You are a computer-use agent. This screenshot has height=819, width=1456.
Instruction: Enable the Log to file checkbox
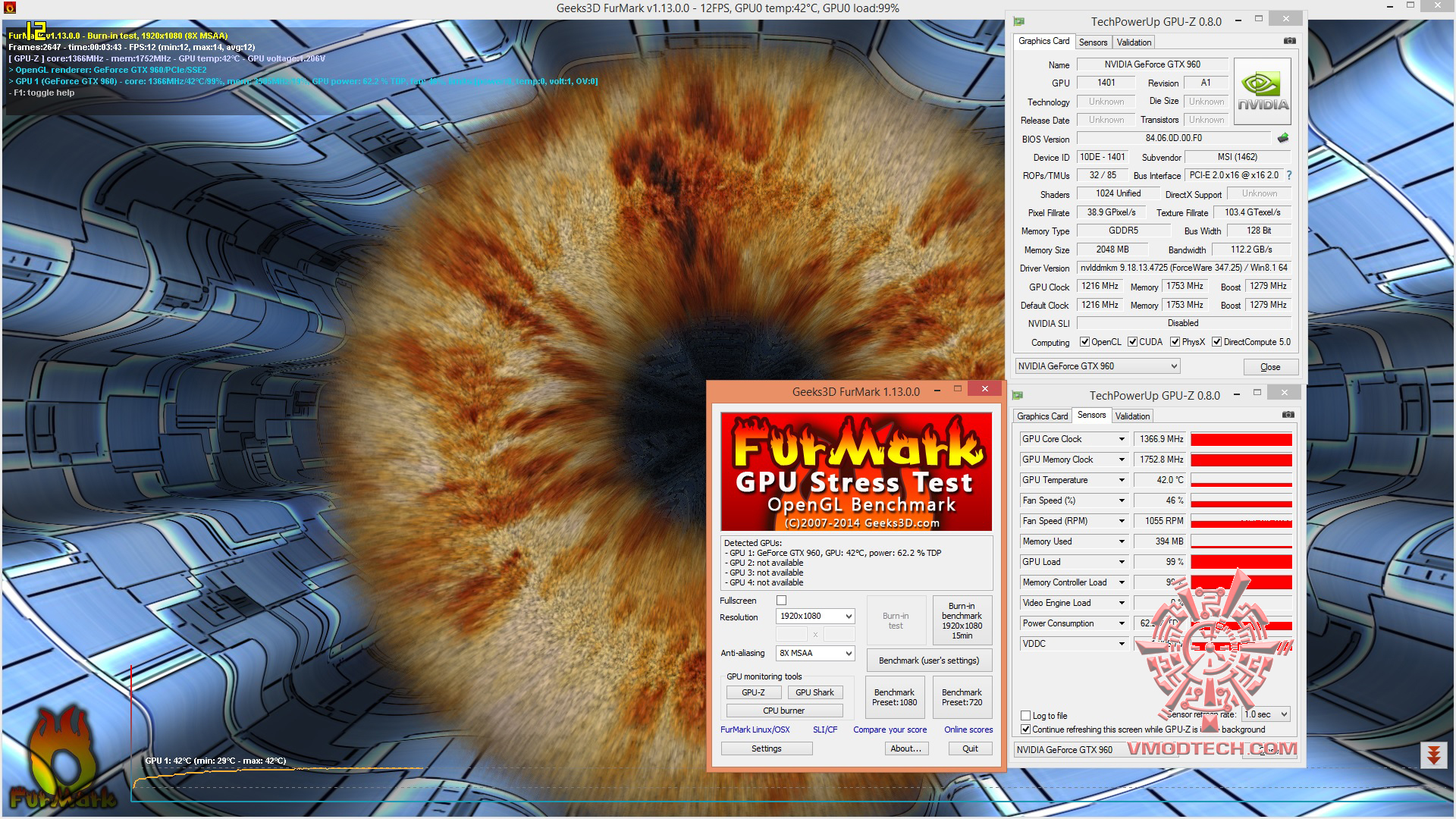coord(1025,715)
